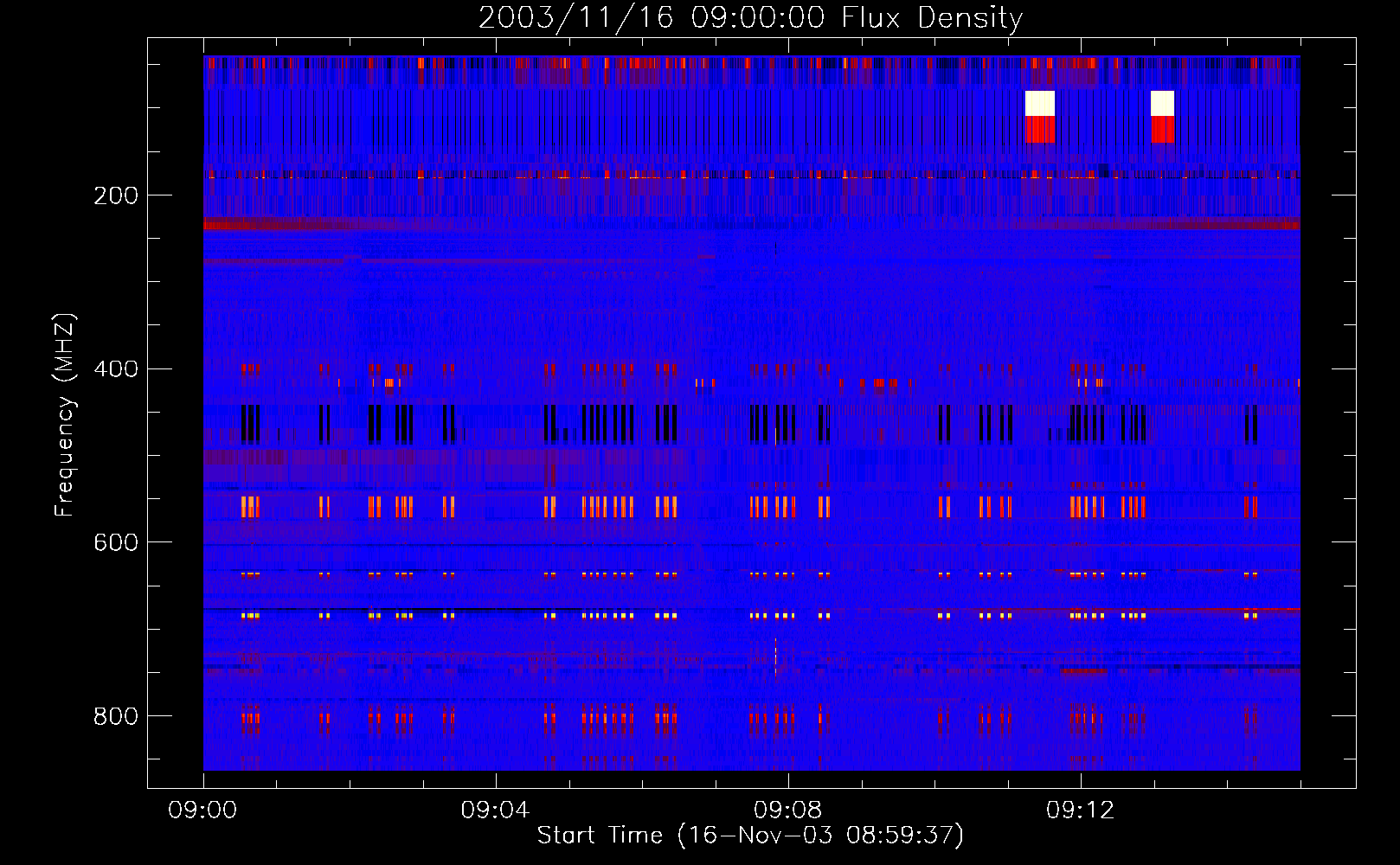This screenshot has height=865, width=1400.
Task: Click the plot title '2003/11/16 09:00:00 Flux Density'
Action: click(x=751, y=17)
